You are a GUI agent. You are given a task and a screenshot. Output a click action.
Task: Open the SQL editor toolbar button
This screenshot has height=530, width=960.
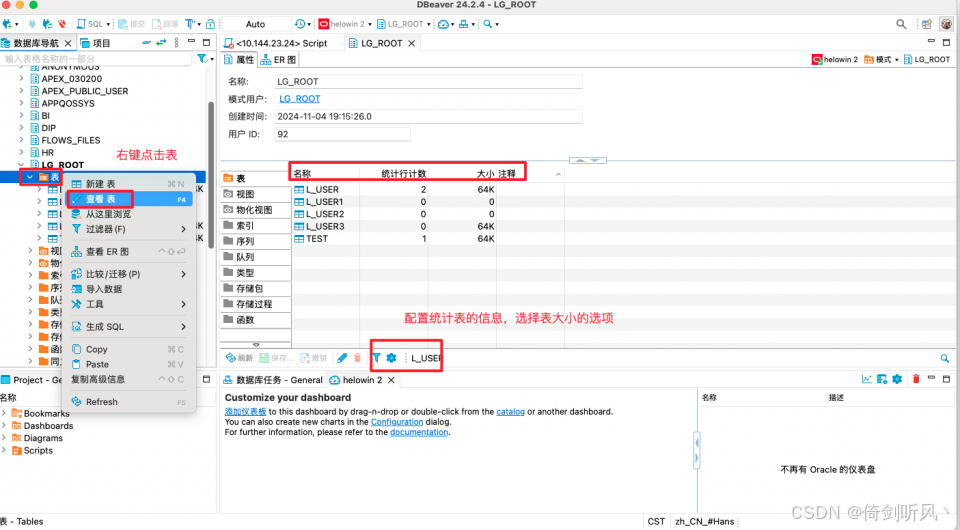click(91, 24)
